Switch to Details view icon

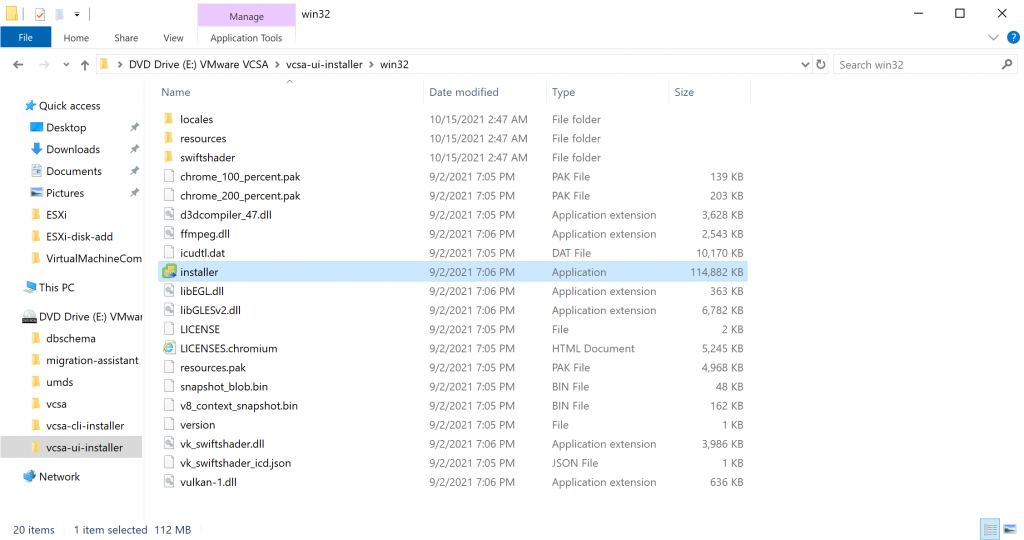pyautogui.click(x=991, y=529)
